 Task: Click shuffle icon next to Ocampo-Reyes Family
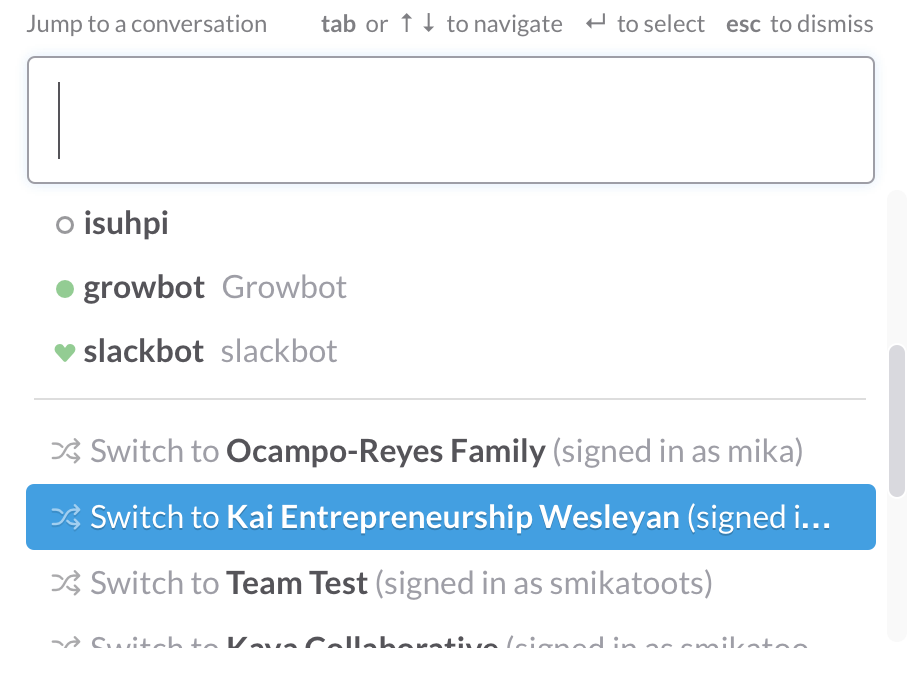click(65, 452)
